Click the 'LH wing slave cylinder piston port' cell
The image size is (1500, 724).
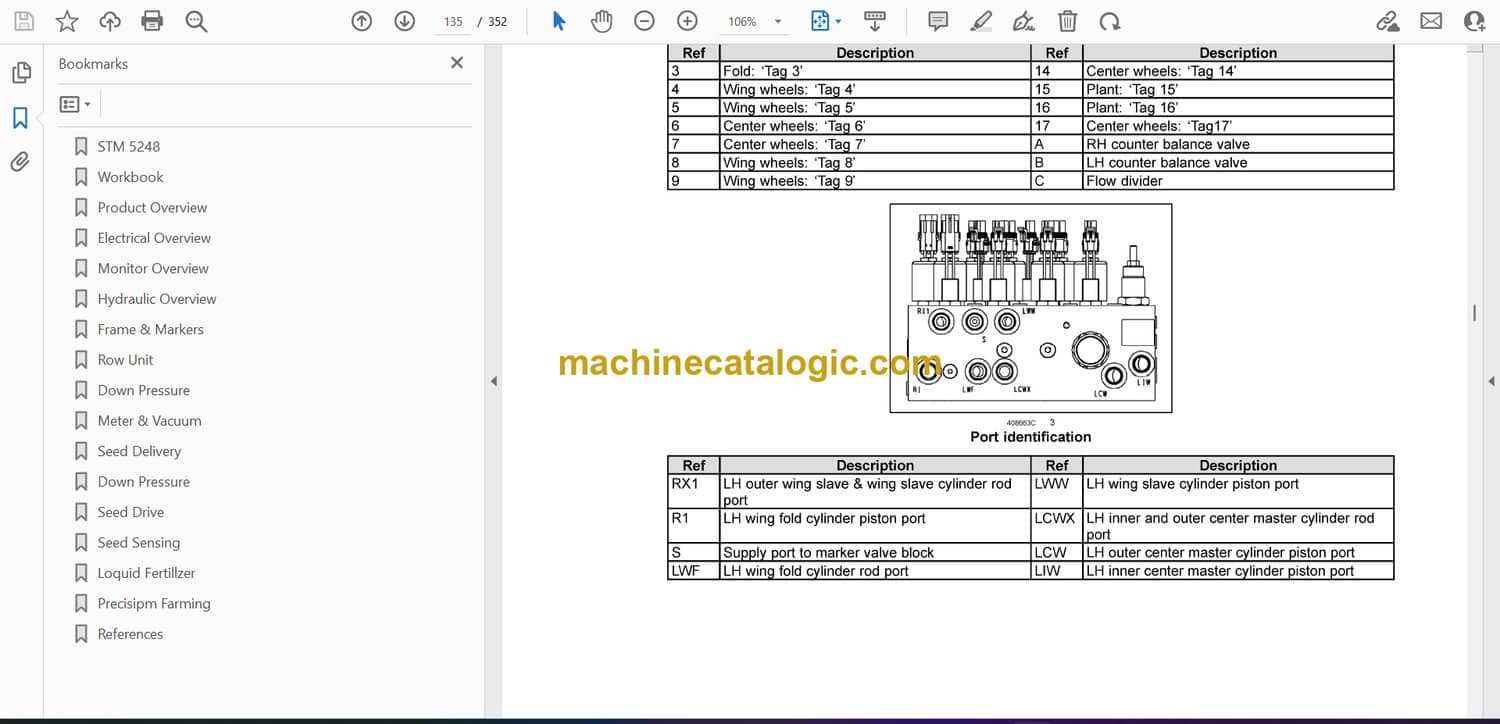(x=1238, y=492)
